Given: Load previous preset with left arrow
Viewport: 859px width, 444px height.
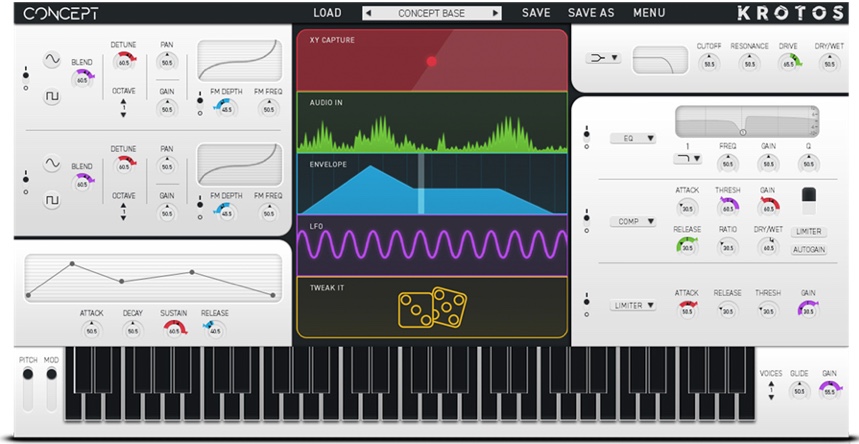Looking at the screenshot, I should click(x=368, y=13).
